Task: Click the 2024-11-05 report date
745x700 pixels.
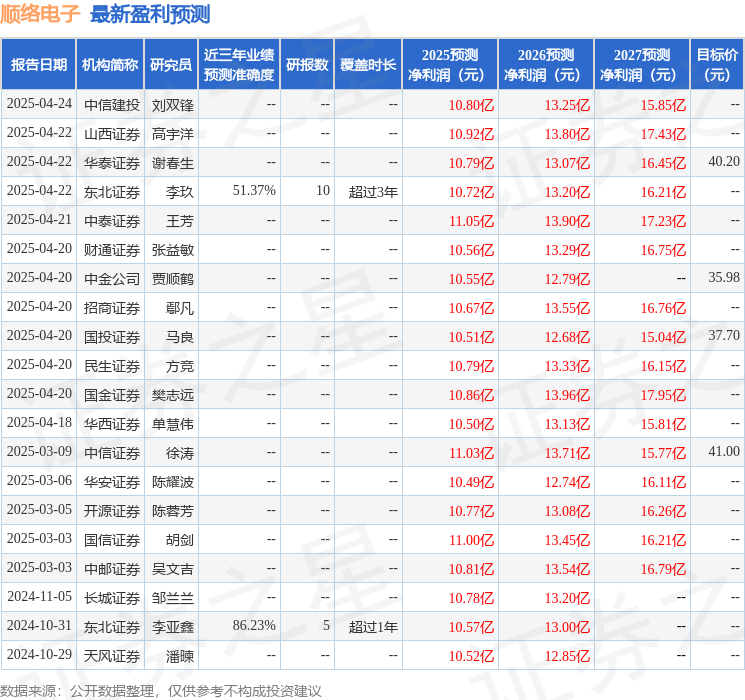Action: 39,596
